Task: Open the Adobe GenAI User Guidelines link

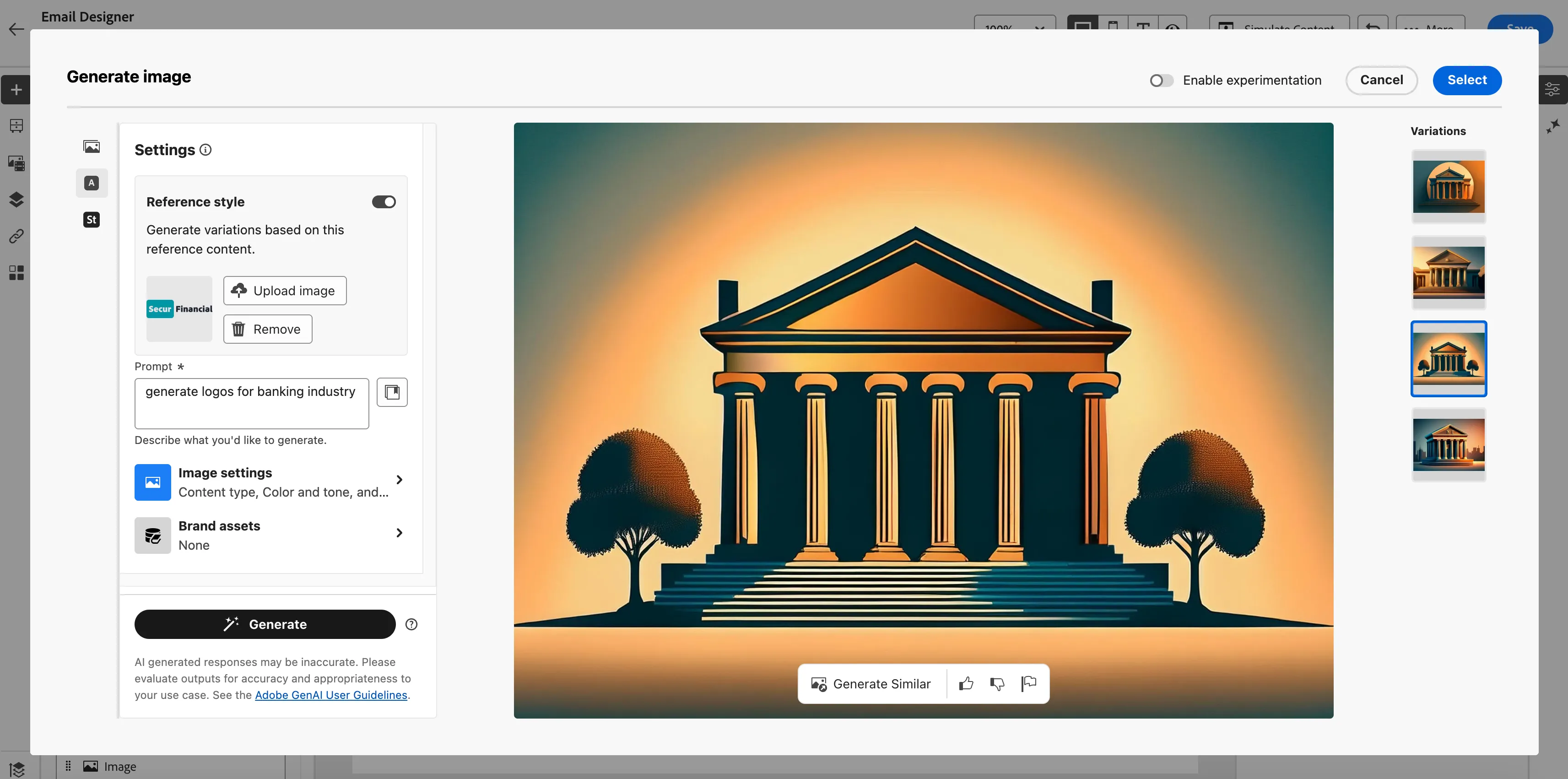Action: (331, 695)
